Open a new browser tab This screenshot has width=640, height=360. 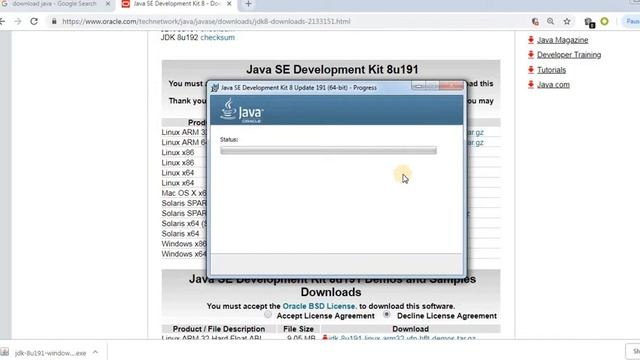point(248,4)
